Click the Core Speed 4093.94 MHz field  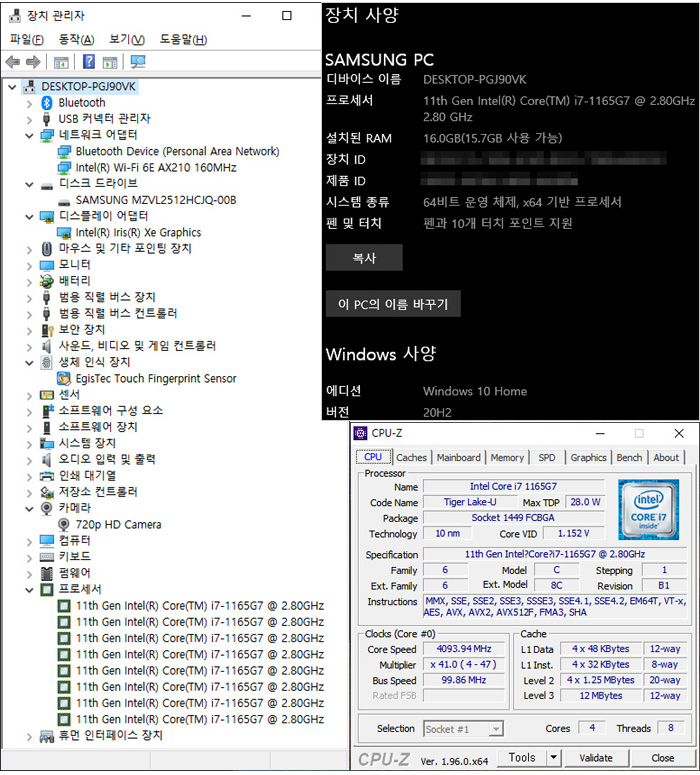click(x=464, y=649)
